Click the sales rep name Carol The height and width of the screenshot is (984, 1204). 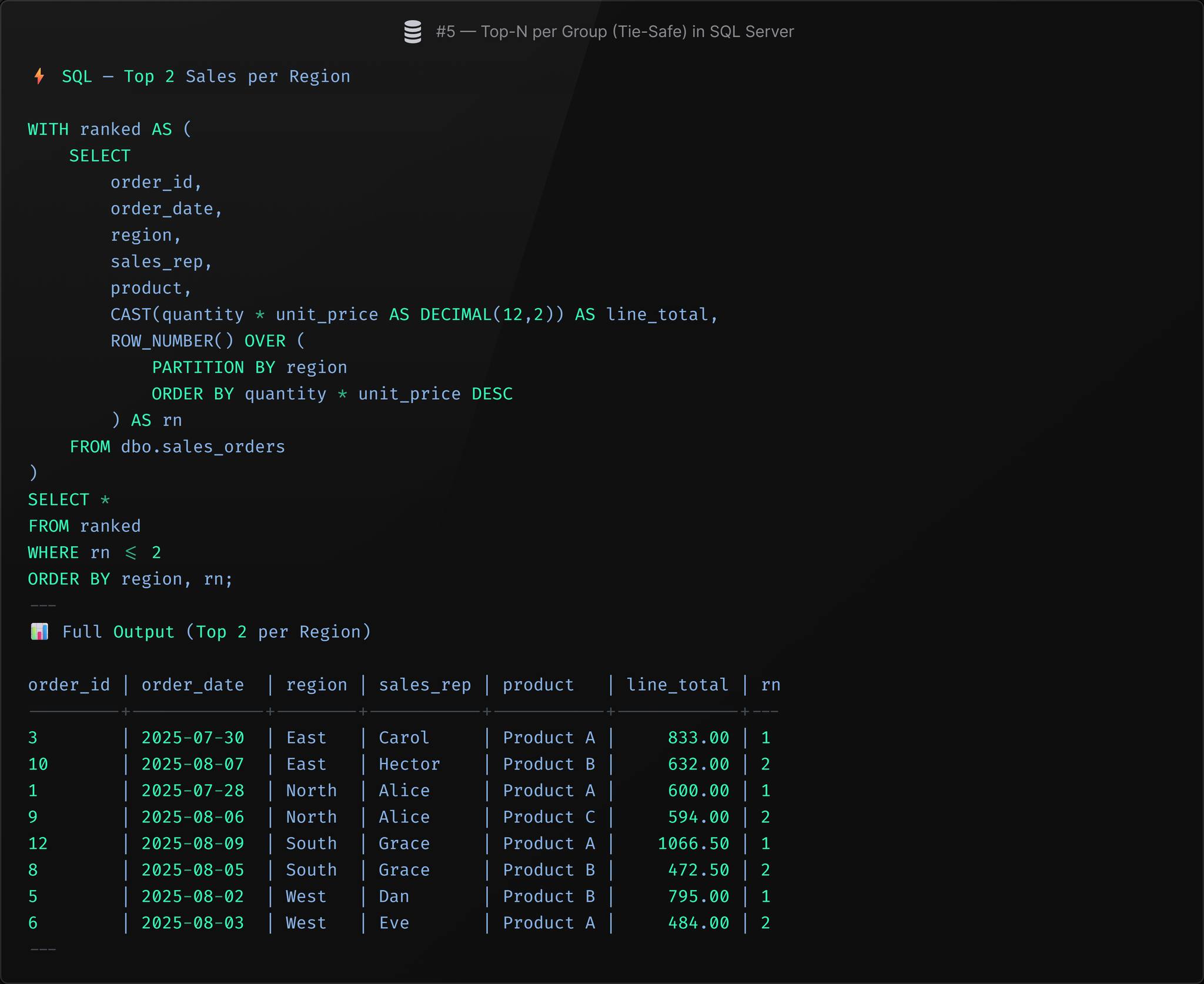(404, 738)
